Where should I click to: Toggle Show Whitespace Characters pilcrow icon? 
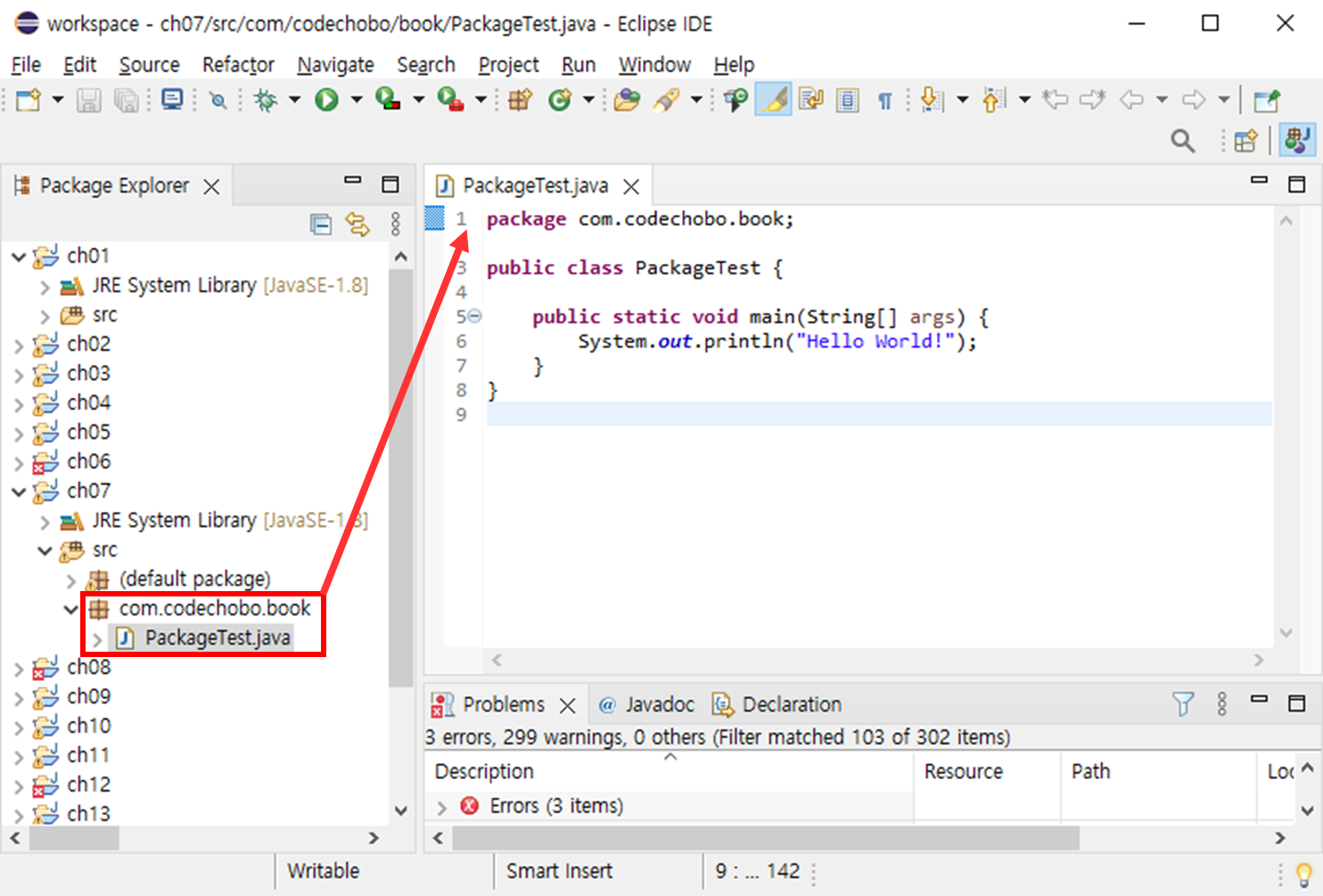pyautogui.click(x=884, y=100)
